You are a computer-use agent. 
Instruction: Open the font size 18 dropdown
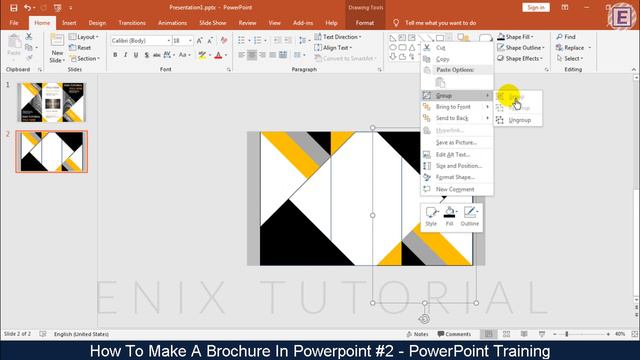tap(190, 41)
